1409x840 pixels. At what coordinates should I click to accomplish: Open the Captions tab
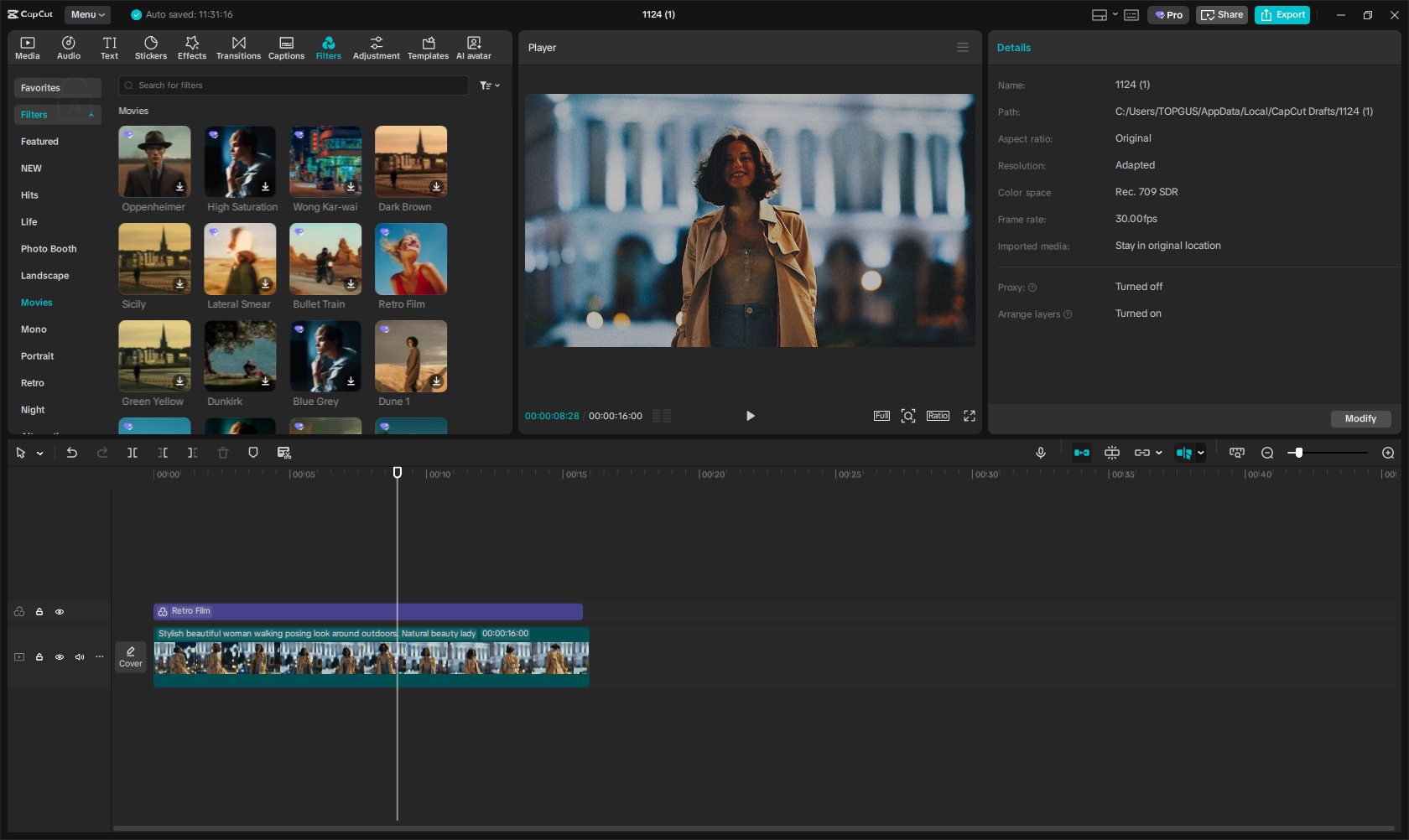pyautogui.click(x=286, y=48)
